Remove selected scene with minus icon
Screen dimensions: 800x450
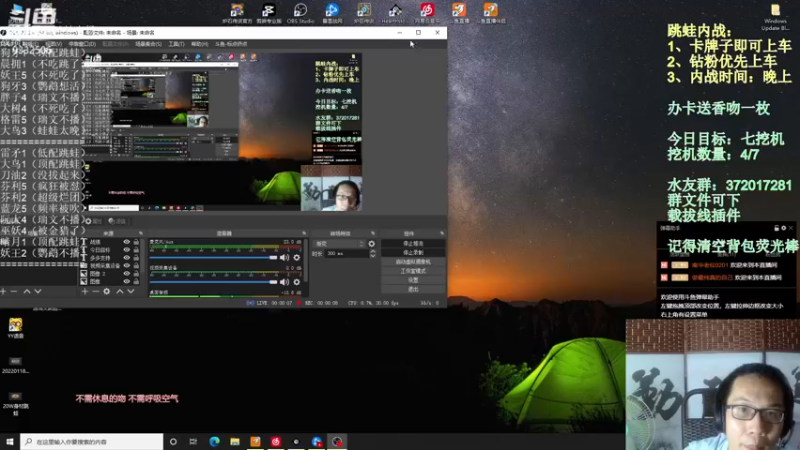14,291
